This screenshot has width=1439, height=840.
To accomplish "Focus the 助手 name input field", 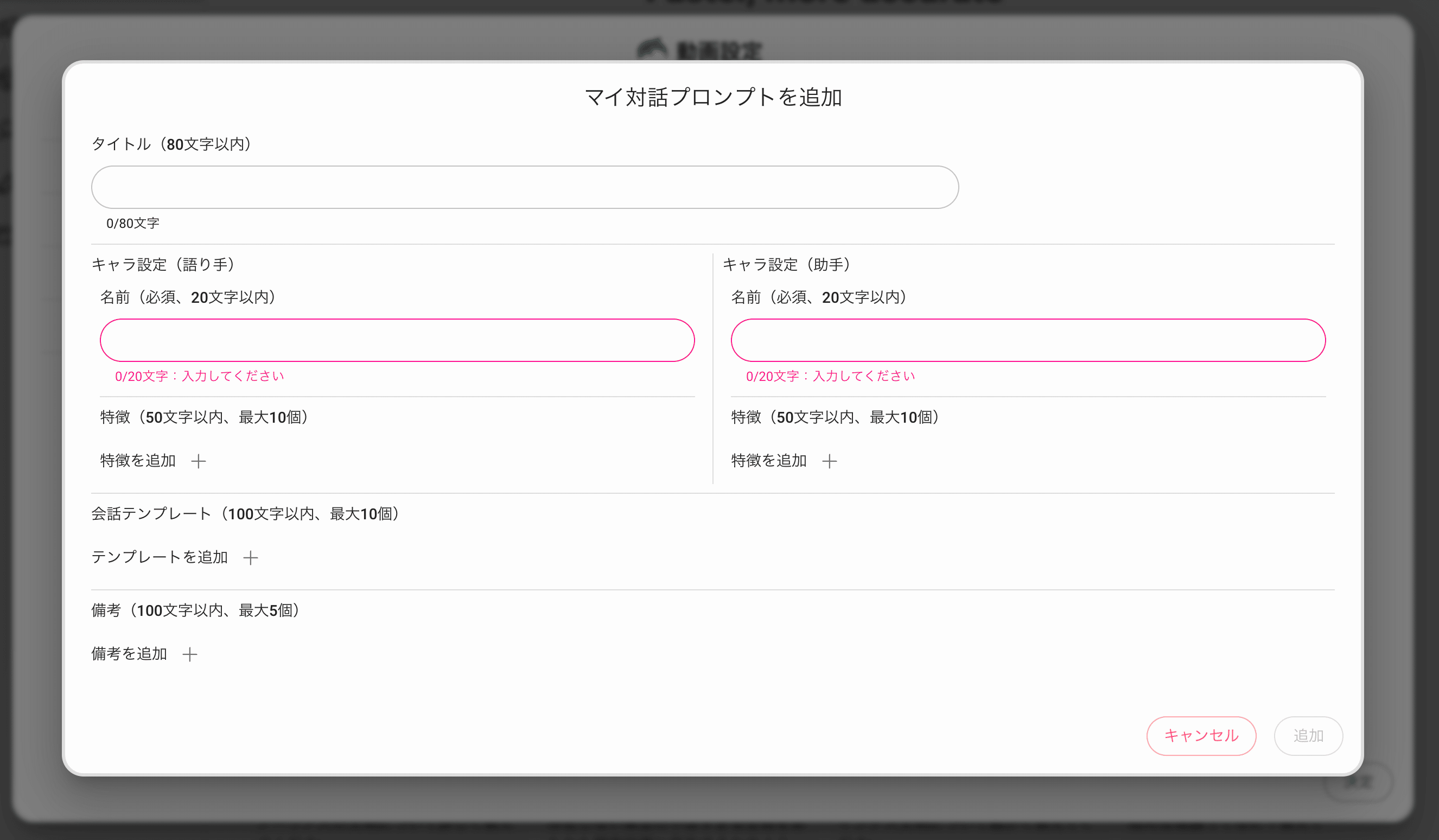I will [1028, 340].
